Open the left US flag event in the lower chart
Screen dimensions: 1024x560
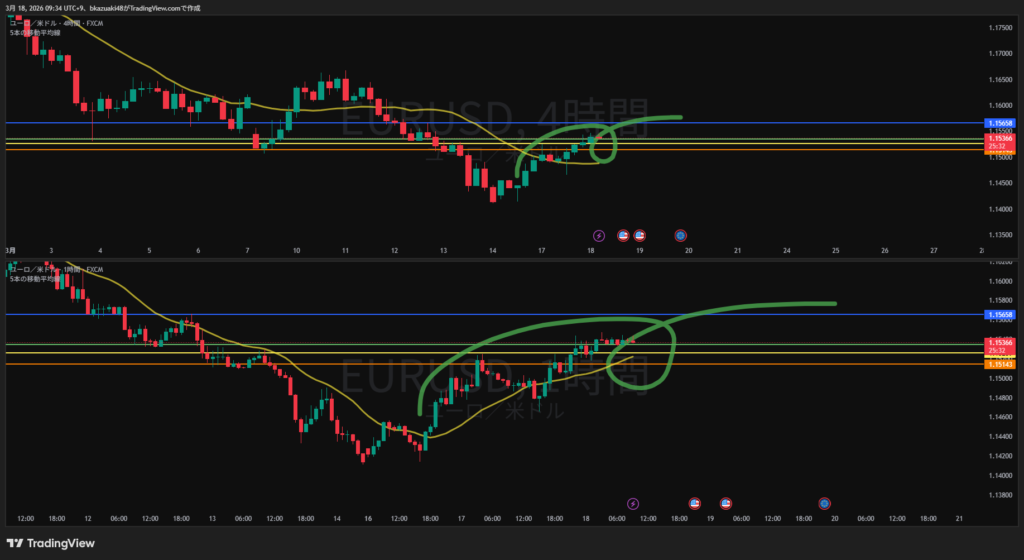(x=696, y=503)
